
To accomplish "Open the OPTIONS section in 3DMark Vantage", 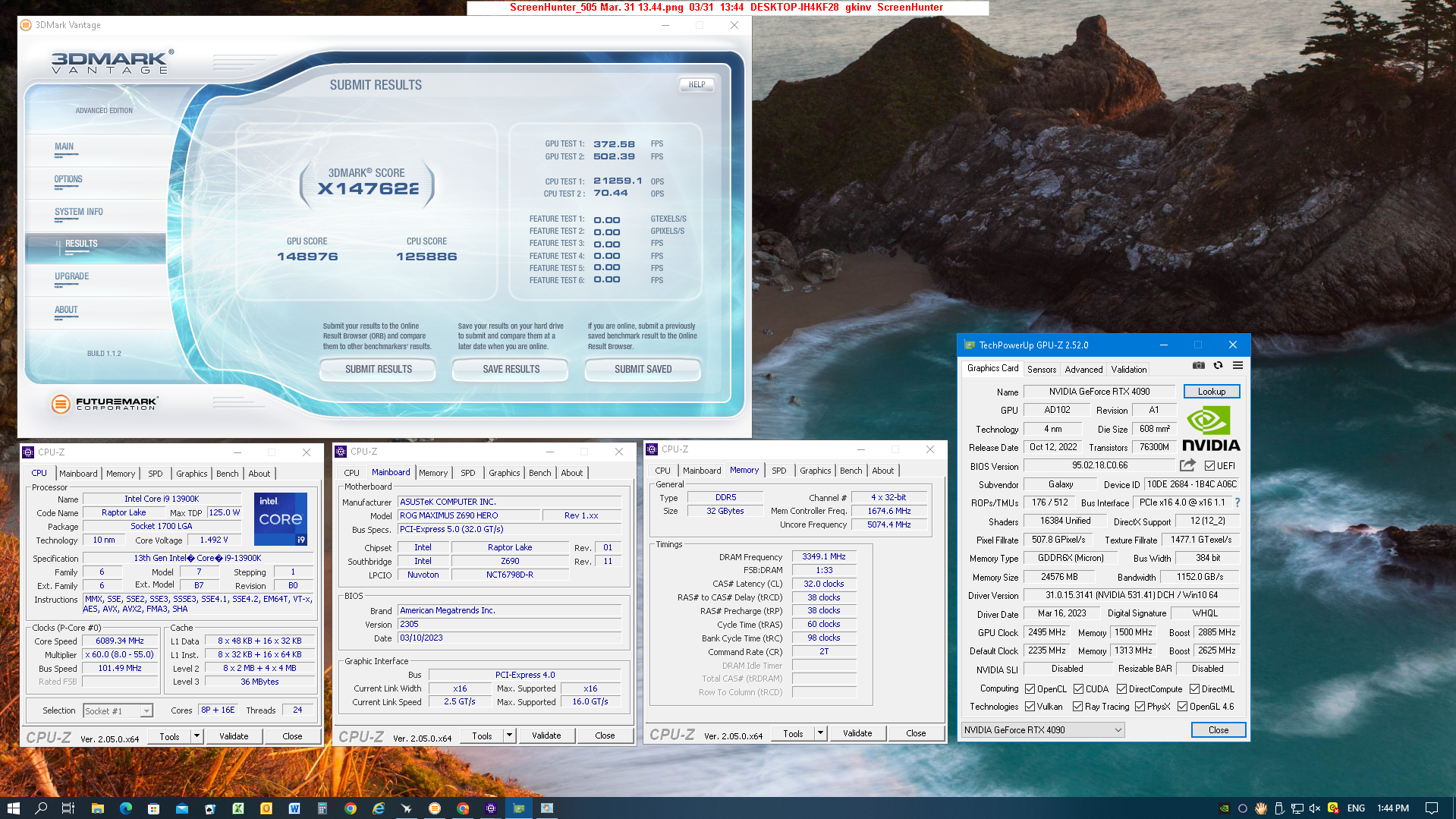I will point(68,180).
